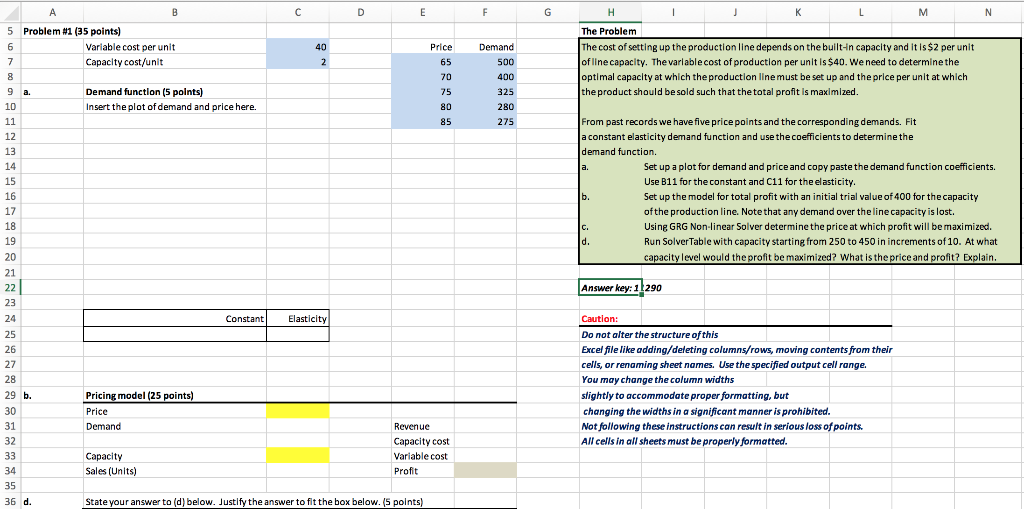Select demand value 325
Viewport: 1024px width, 509px height.
485,91
